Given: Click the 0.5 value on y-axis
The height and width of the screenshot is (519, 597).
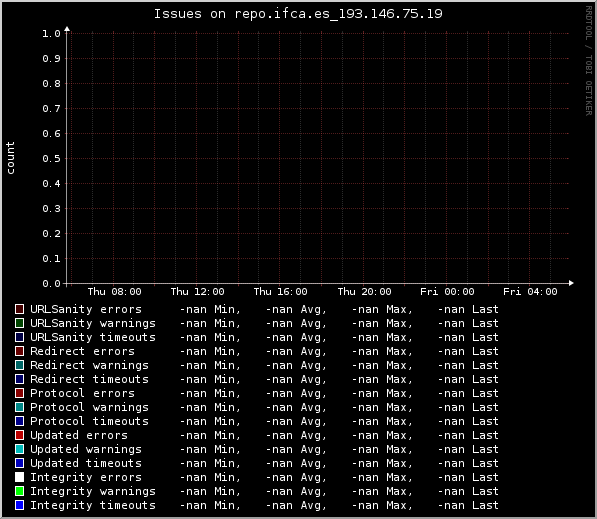Looking at the screenshot, I should coord(51,158).
